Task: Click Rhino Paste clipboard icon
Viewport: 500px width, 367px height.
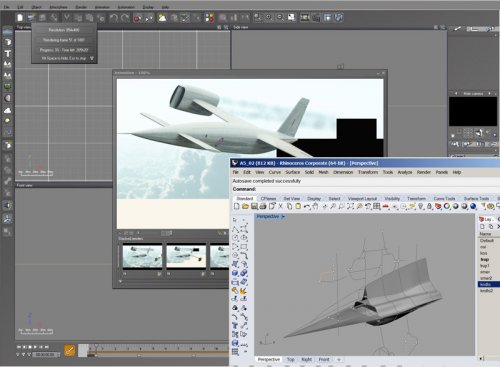Action: (298, 206)
